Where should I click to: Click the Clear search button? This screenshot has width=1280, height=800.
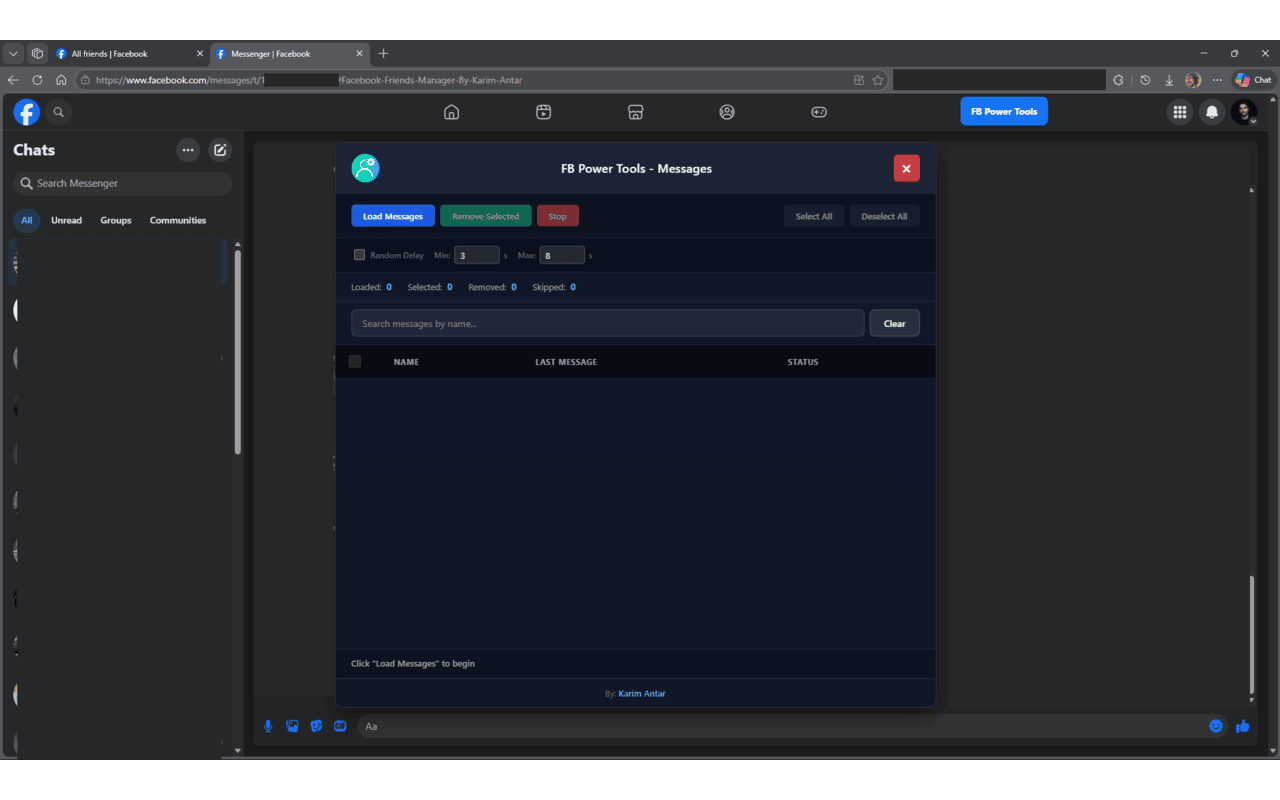pos(895,323)
